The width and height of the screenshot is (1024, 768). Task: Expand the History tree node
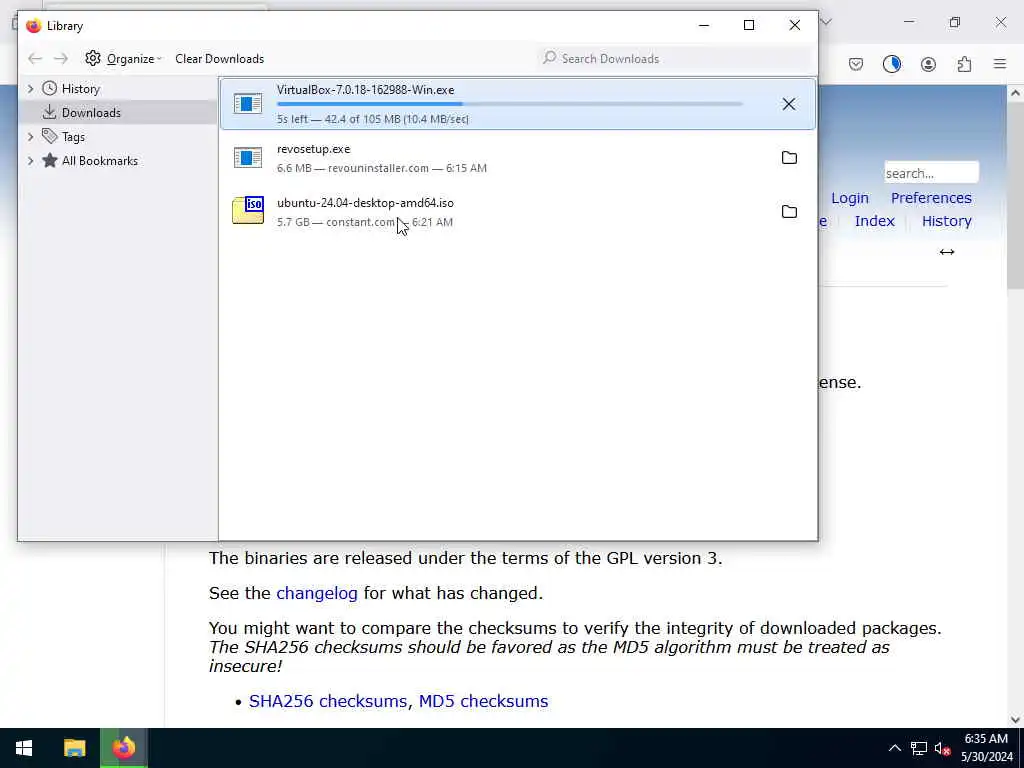click(x=30, y=88)
